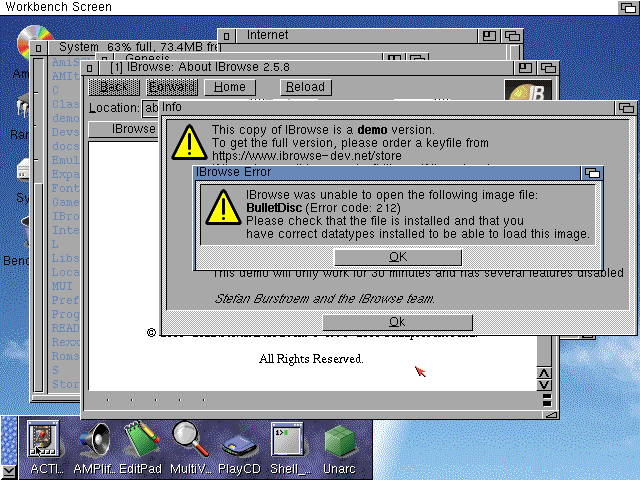Click IBrowse scroll down arrow
Viewport: 640px width, 480px height.
544,385
